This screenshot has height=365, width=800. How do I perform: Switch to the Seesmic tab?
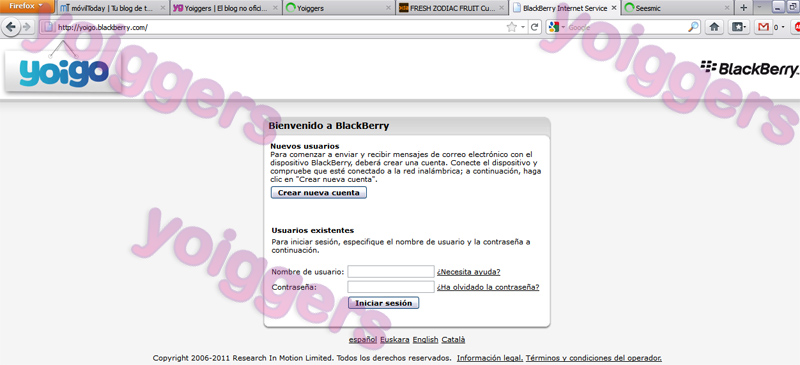pyautogui.click(x=678, y=8)
